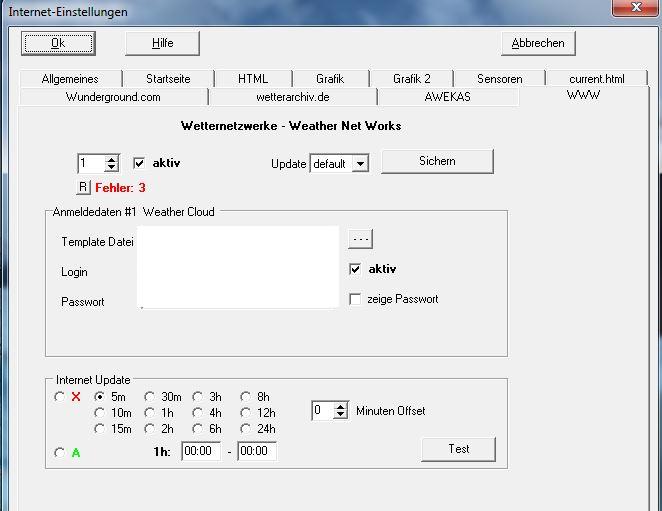Viewport: 662px width, 511px height.
Task: Choose the 24h update interval
Action: (x=246, y=429)
